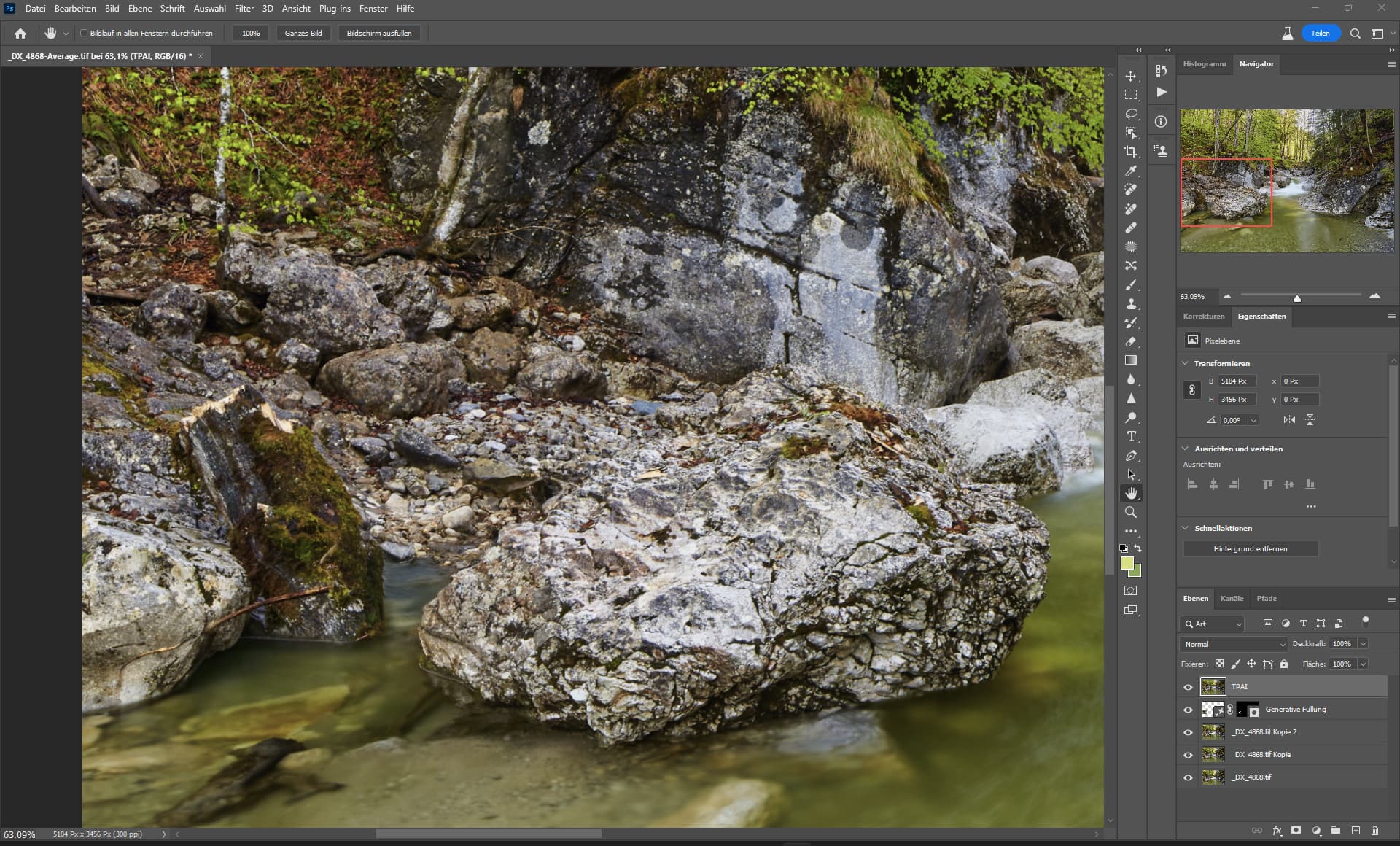
Task: Collapse the Transformieren section
Action: [x=1185, y=363]
